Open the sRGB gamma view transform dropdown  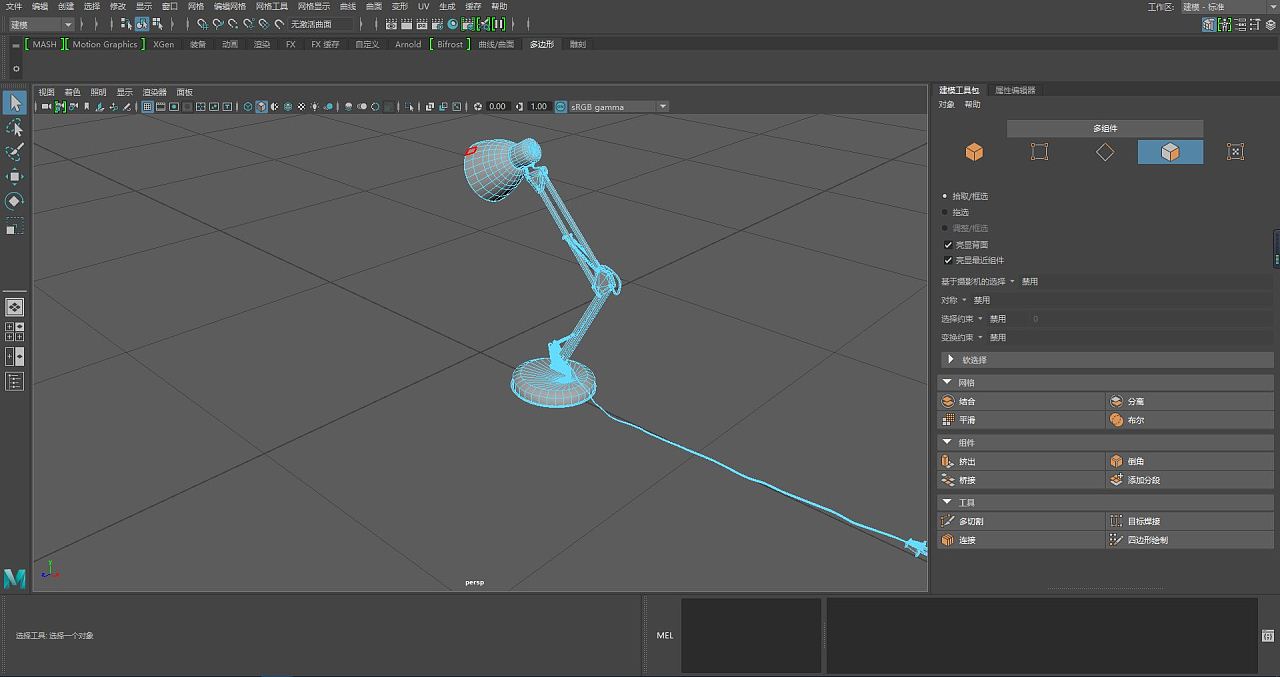[619, 106]
